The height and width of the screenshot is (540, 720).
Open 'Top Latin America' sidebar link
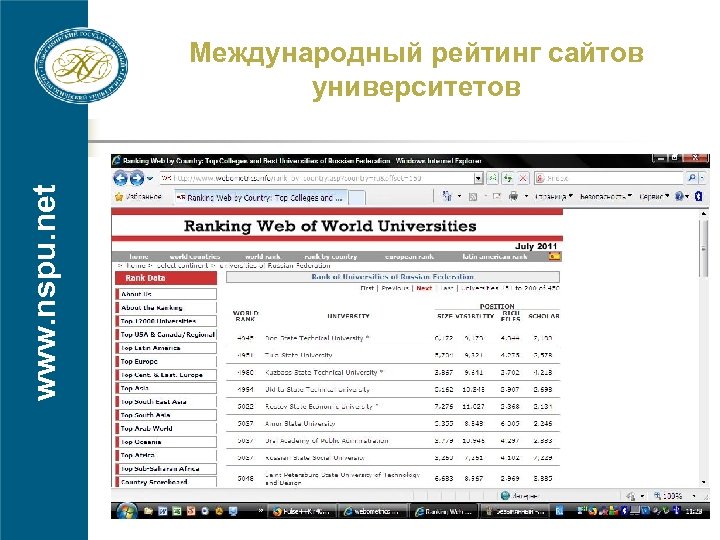coord(166,348)
